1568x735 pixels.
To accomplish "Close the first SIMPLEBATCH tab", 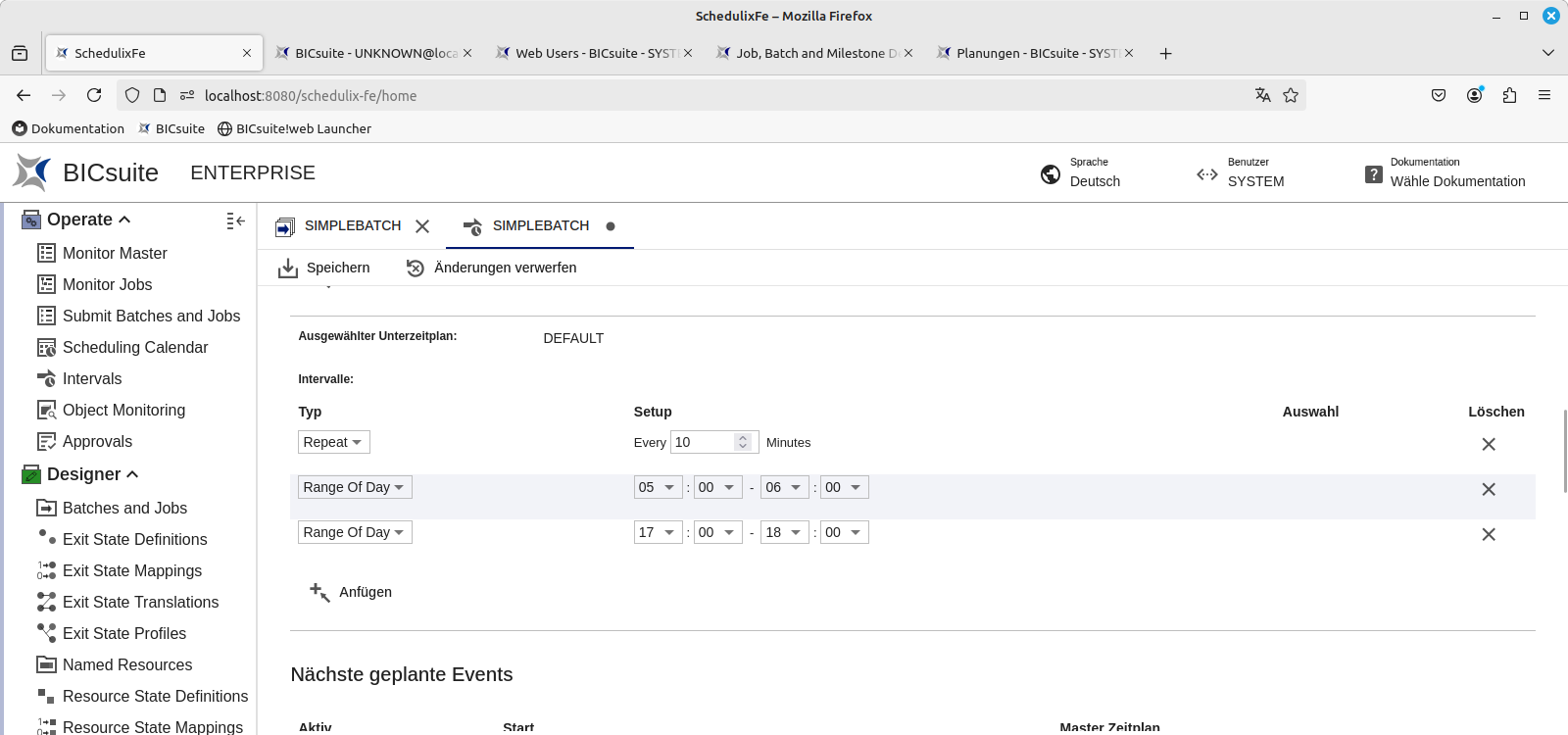I will coord(422,226).
